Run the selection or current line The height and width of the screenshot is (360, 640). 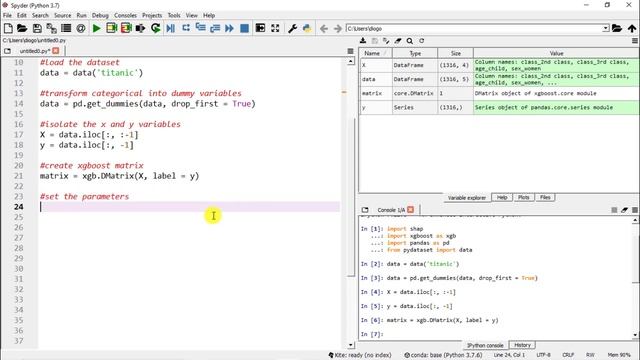click(140, 28)
